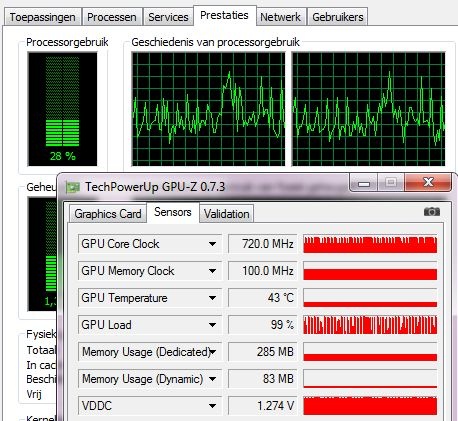Switch to the Toepassingen tab
Screen dimensions: 458x421
(43, 17)
